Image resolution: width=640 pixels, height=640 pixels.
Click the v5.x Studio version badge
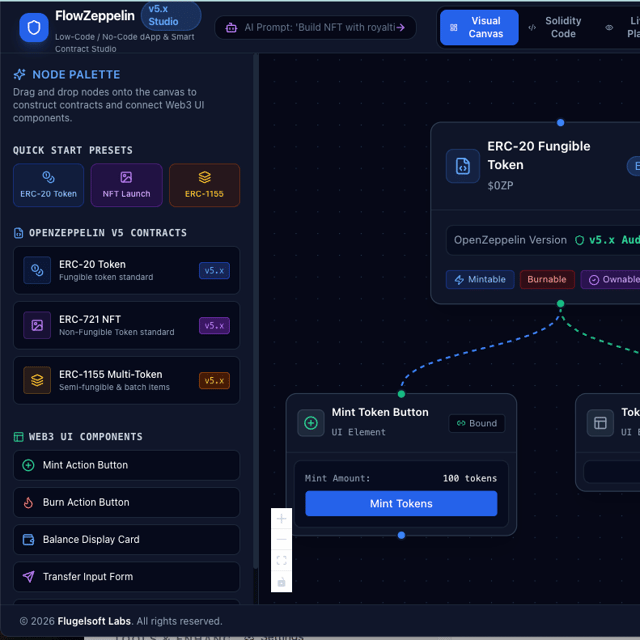click(171, 16)
